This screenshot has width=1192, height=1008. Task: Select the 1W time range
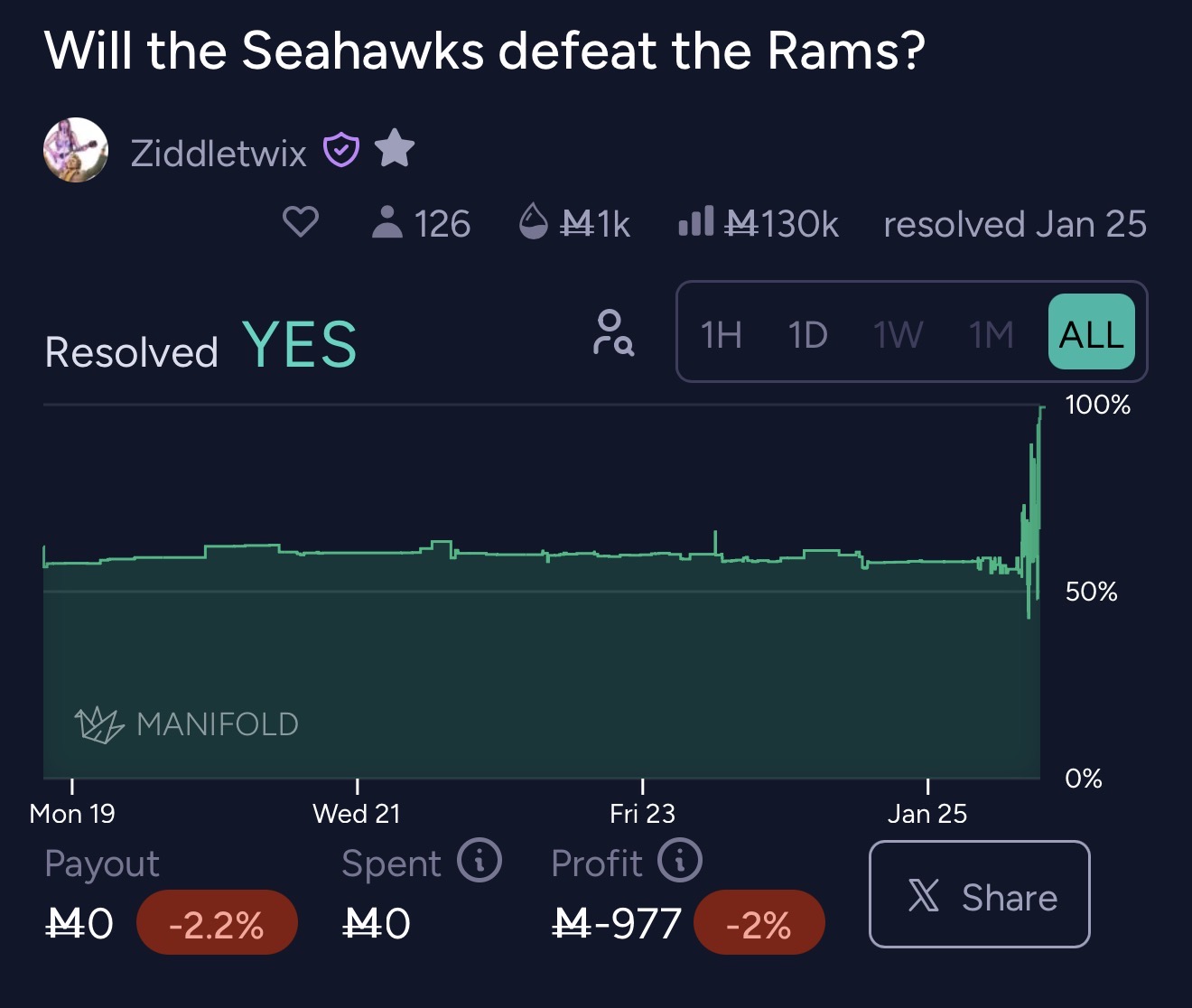tap(899, 334)
